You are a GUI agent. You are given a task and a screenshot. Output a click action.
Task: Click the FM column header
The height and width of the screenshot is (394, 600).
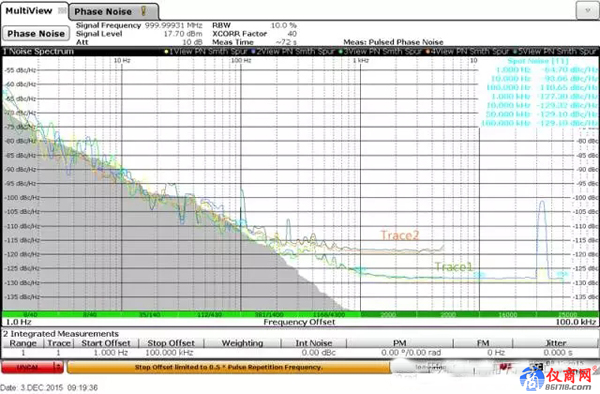(x=483, y=343)
